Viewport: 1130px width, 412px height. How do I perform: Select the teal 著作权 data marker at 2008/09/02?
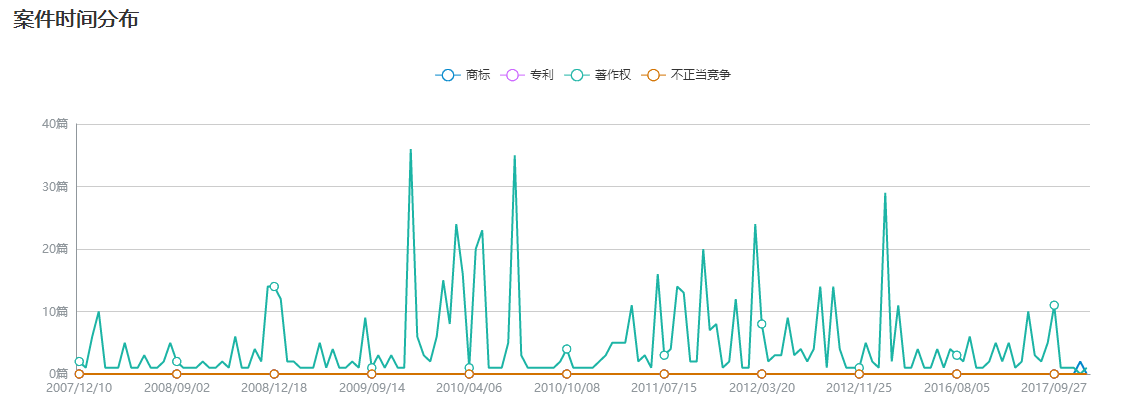point(177,362)
